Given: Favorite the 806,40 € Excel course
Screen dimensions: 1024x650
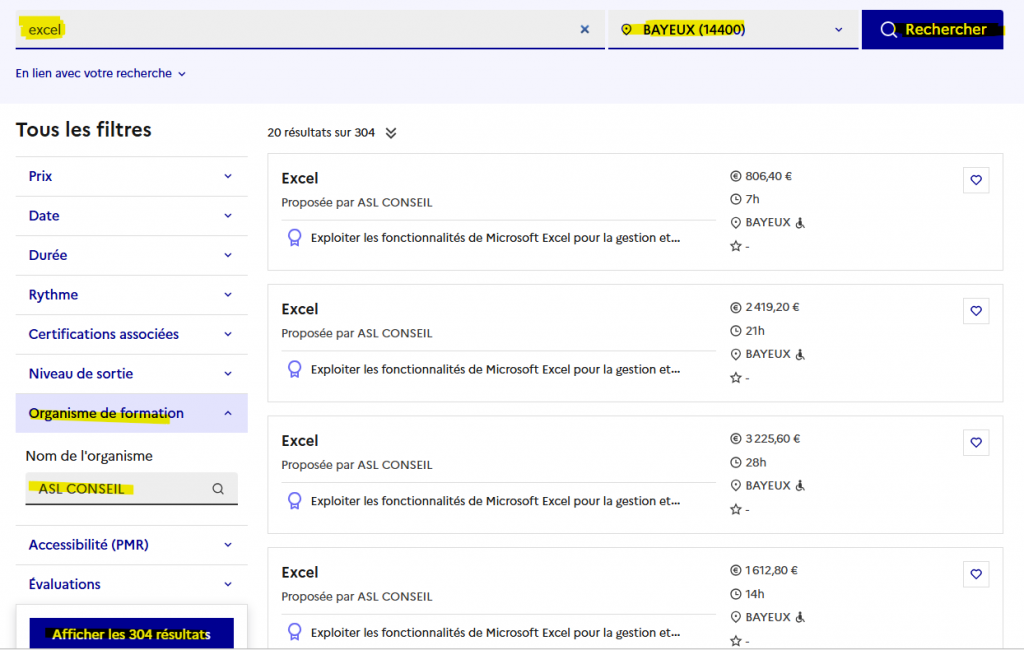Looking at the screenshot, I should point(976,180).
